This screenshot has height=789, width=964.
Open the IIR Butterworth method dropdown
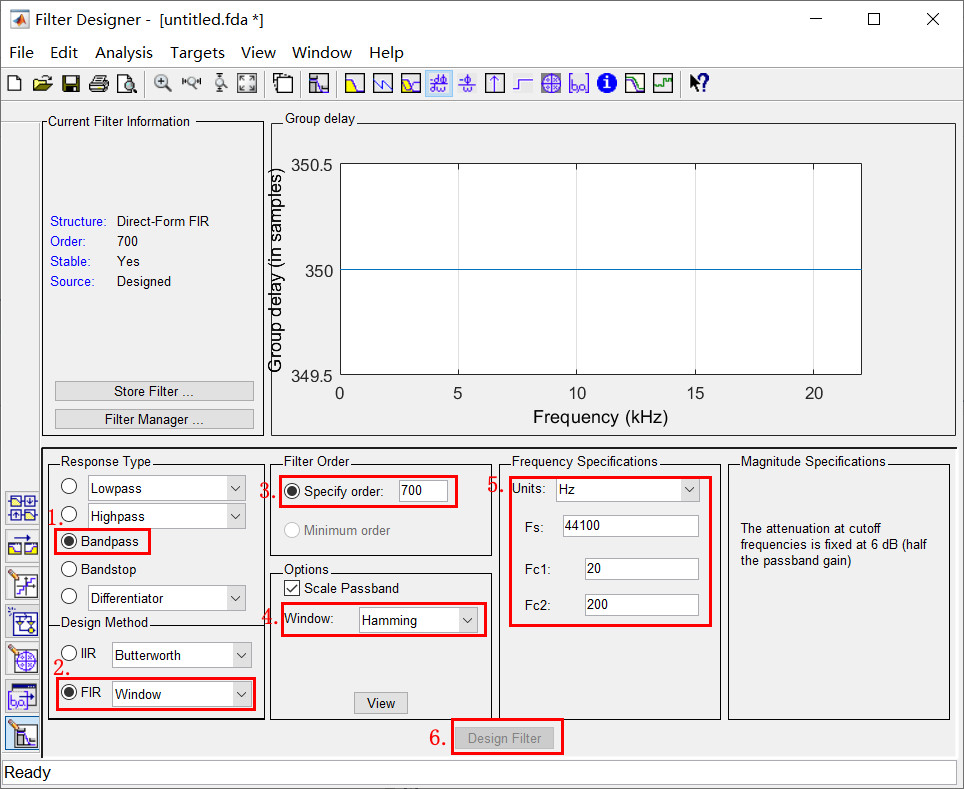[242, 655]
